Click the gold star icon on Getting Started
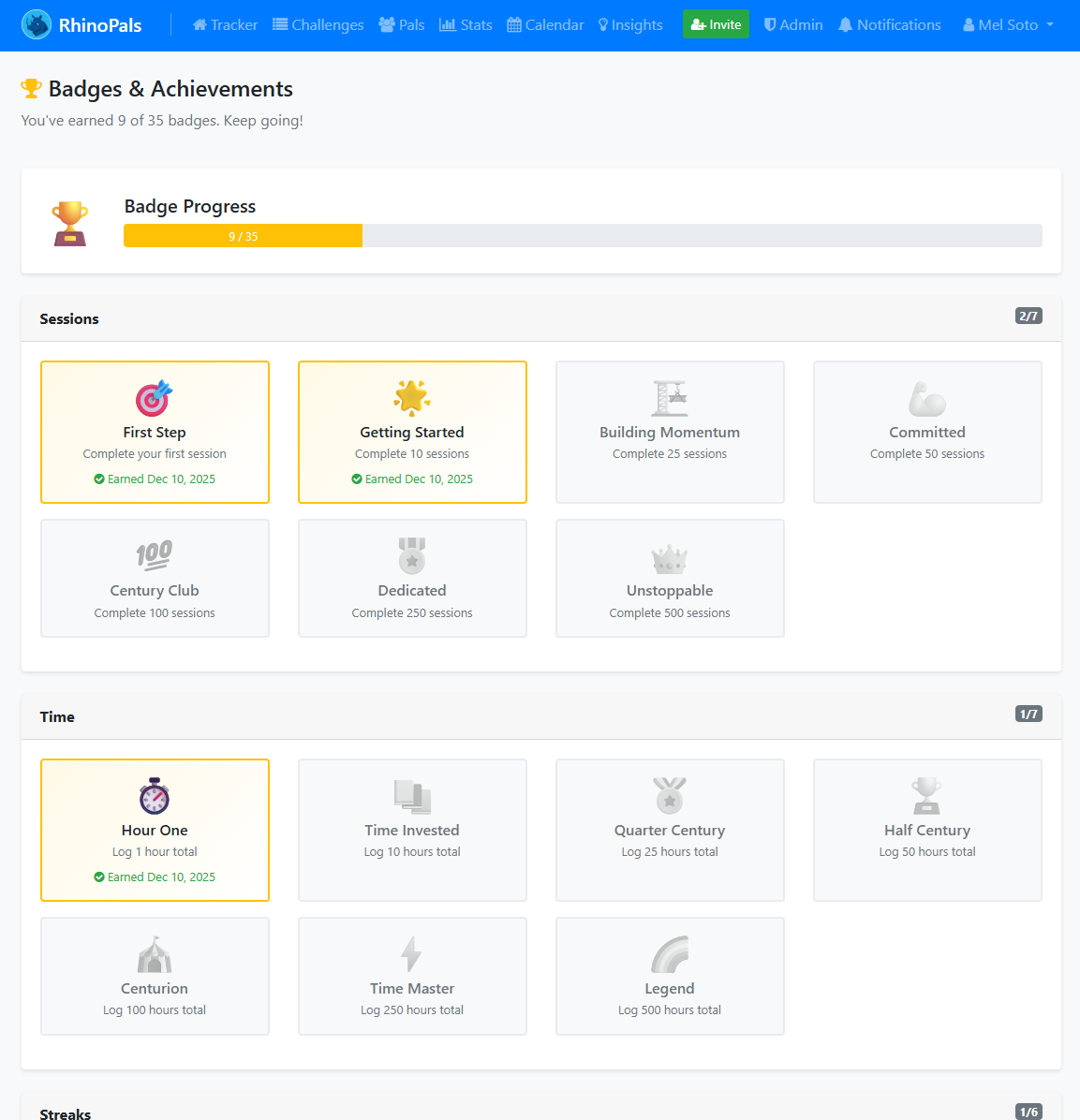Screen dimensions: 1080x1120 pos(412,398)
